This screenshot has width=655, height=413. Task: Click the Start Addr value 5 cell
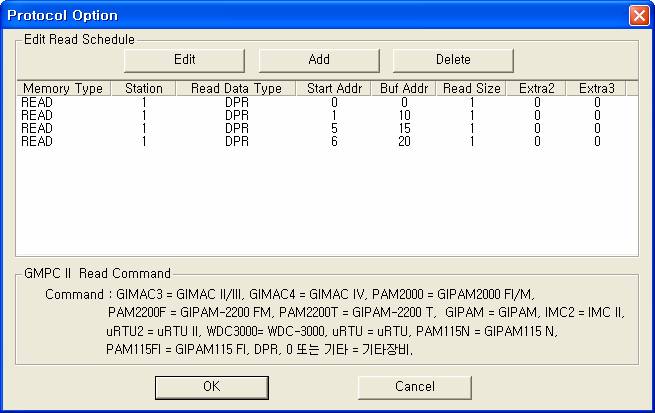[x=334, y=128]
